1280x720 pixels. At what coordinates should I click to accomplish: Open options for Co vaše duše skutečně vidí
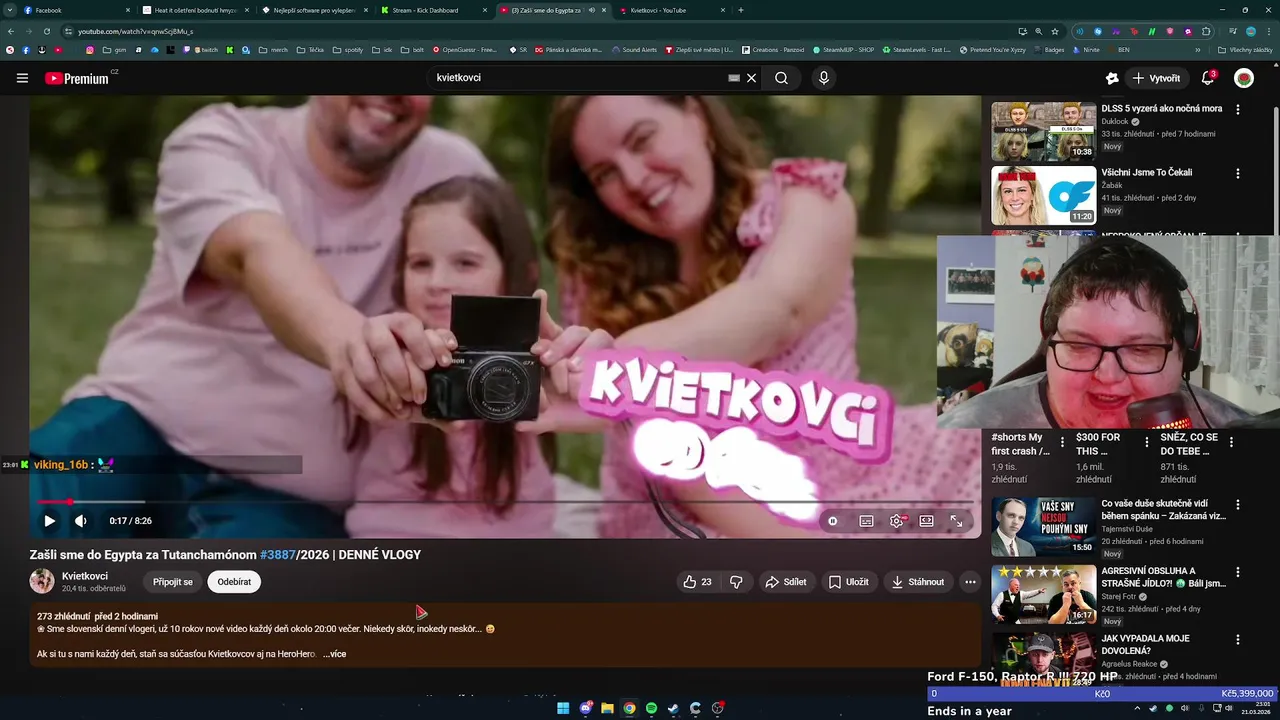(1238, 506)
